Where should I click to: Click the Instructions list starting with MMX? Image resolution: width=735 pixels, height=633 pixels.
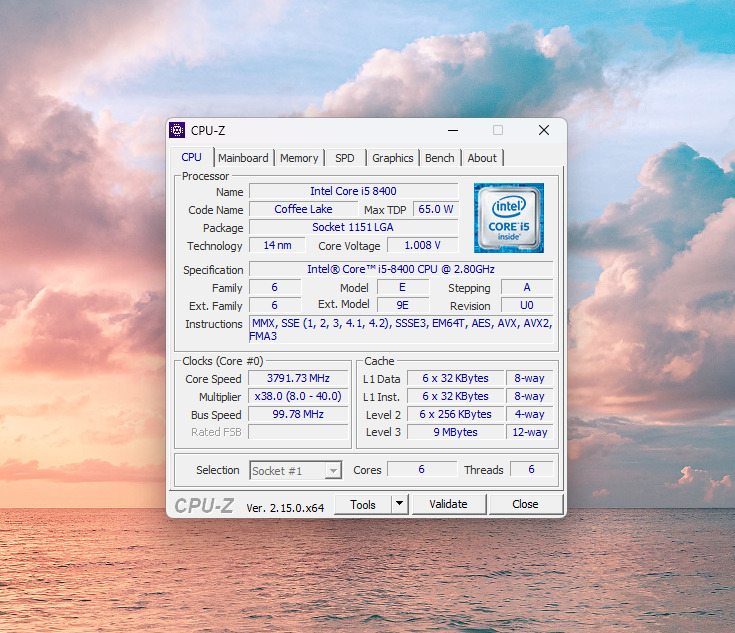tap(401, 330)
